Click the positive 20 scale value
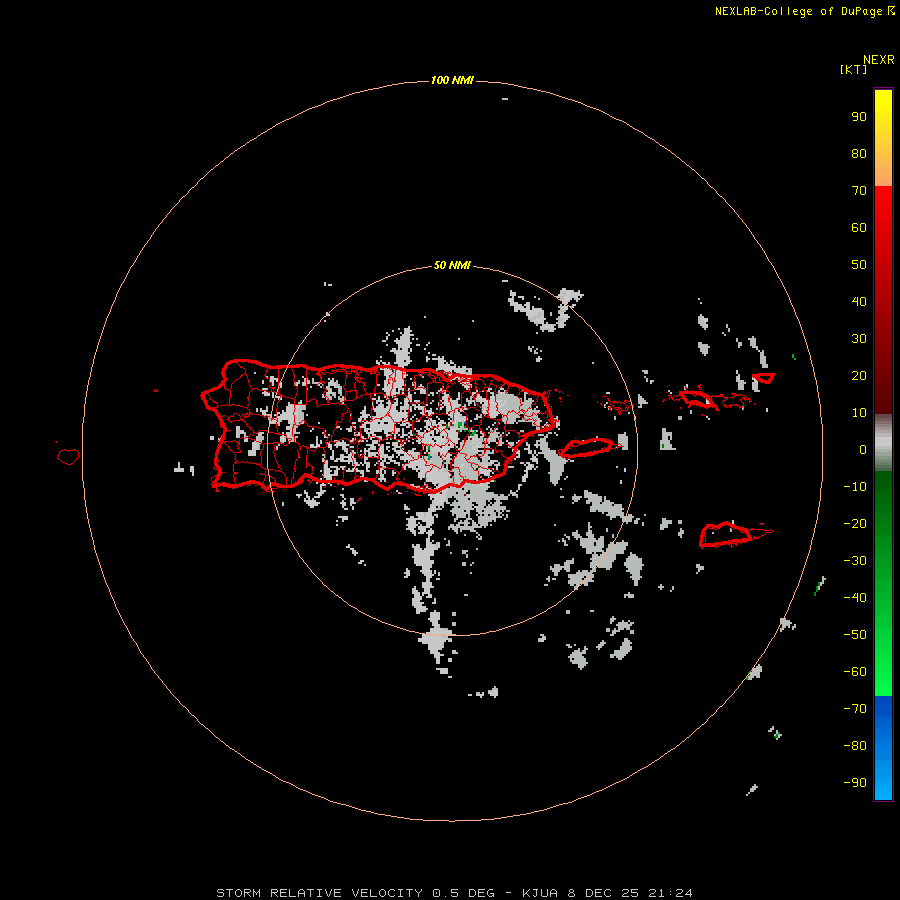The image size is (900, 900). 859,375
